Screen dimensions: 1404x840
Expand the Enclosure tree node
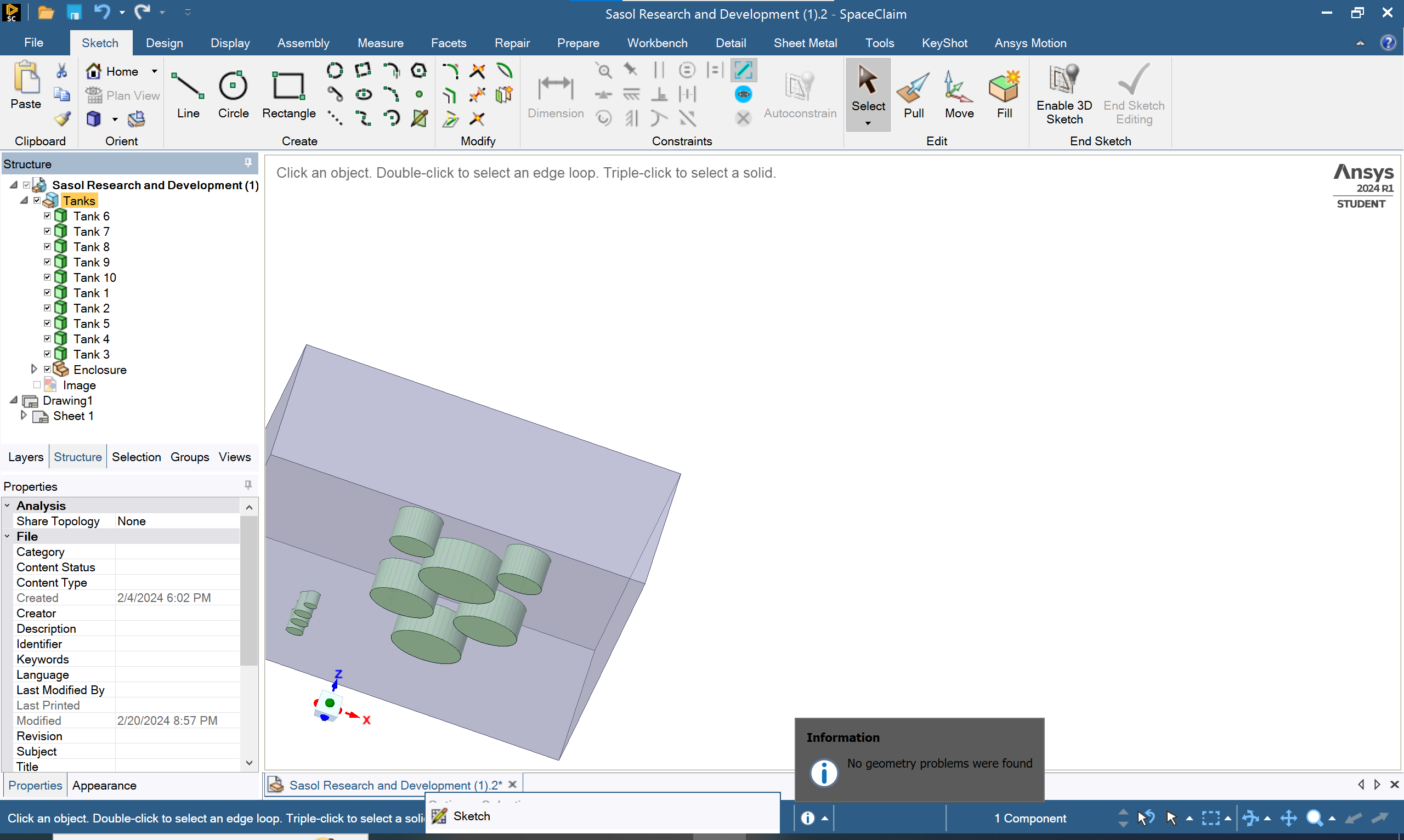click(x=33, y=369)
